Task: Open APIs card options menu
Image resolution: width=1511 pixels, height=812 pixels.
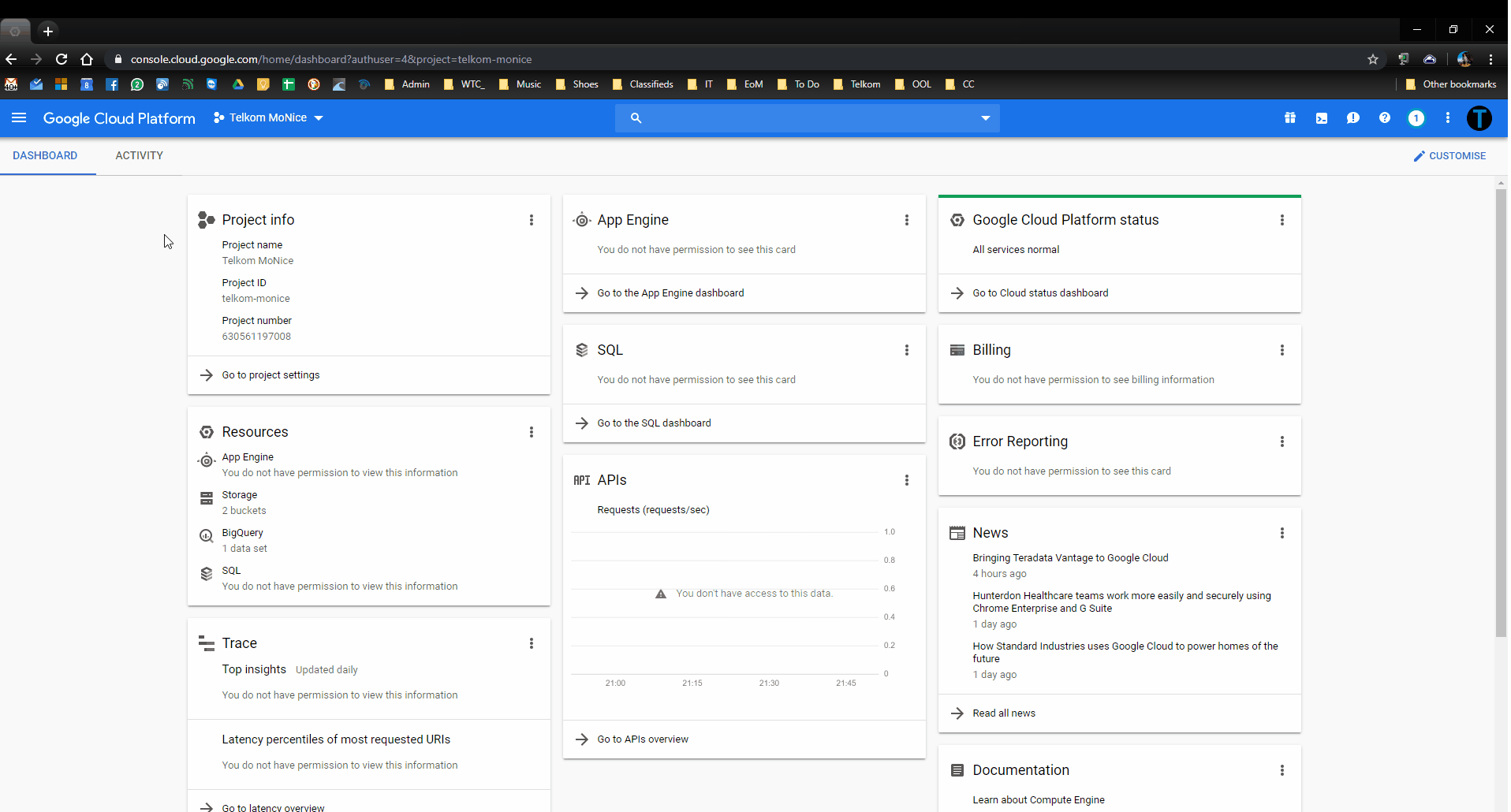Action: click(907, 480)
